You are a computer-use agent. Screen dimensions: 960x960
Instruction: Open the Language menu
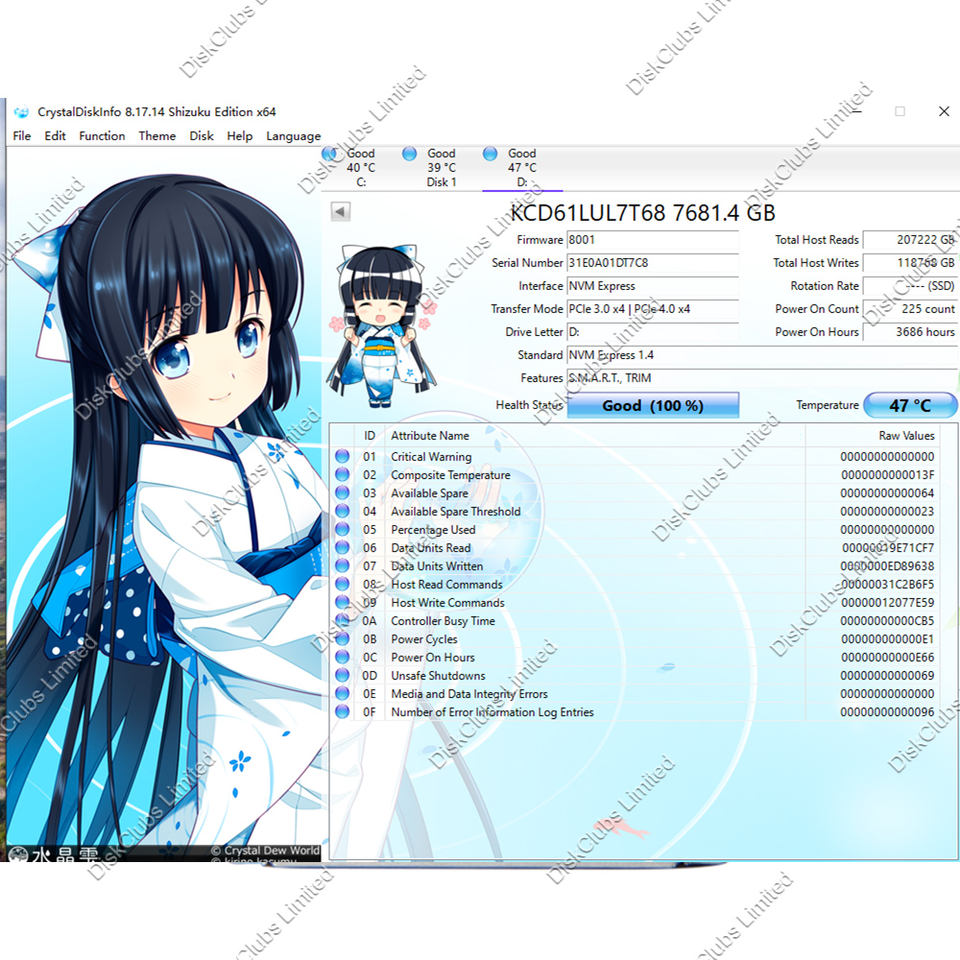(293, 136)
